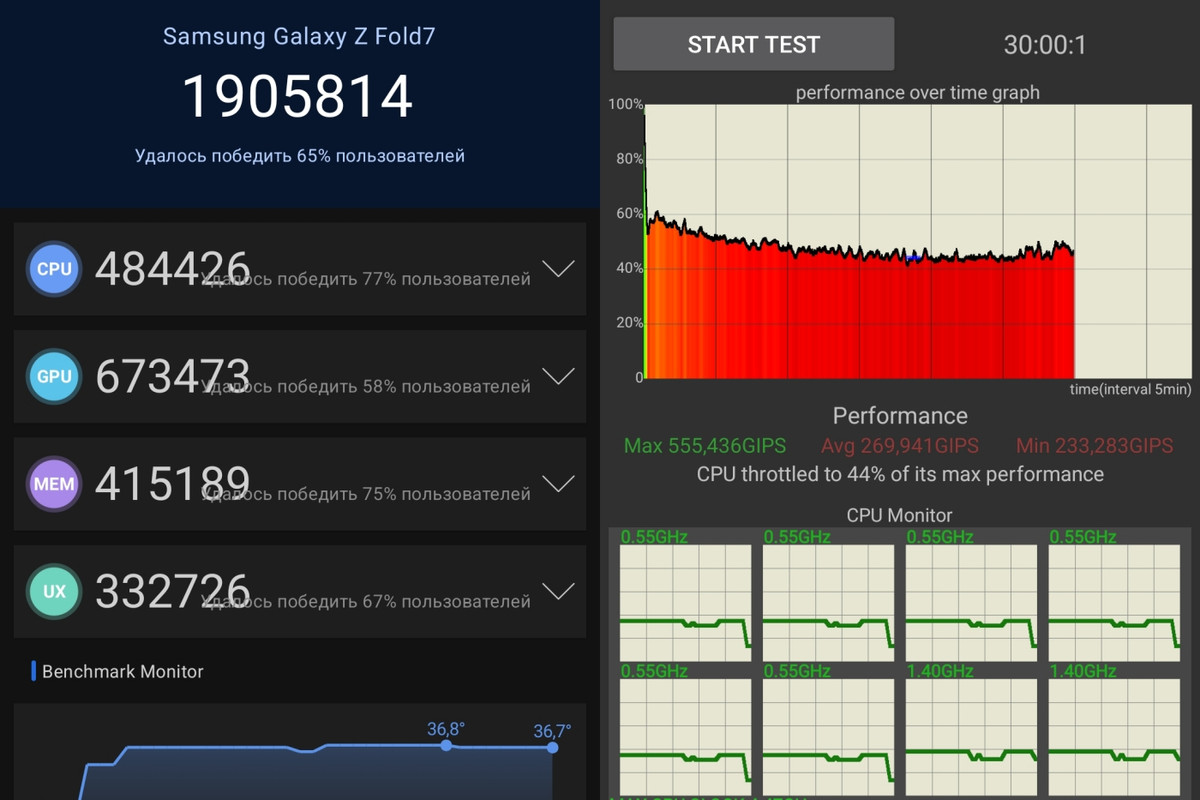
Task: Tap the blue CPU score icon
Action: [54, 269]
